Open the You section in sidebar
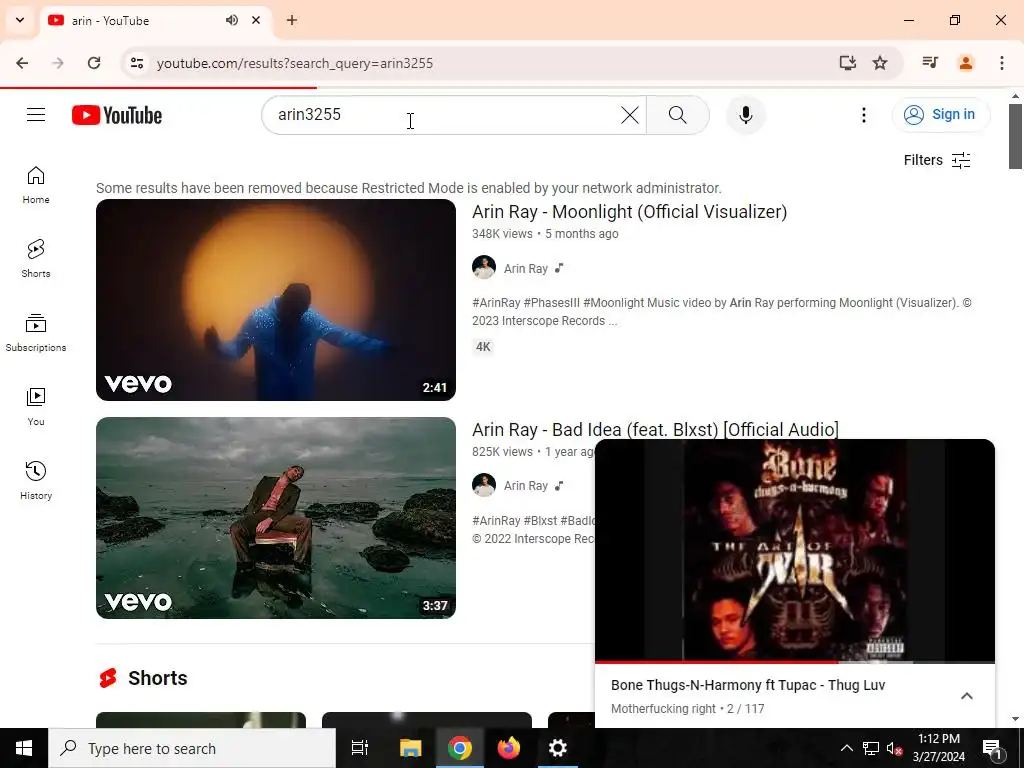Screen dimensions: 1024x768 click(x=36, y=406)
